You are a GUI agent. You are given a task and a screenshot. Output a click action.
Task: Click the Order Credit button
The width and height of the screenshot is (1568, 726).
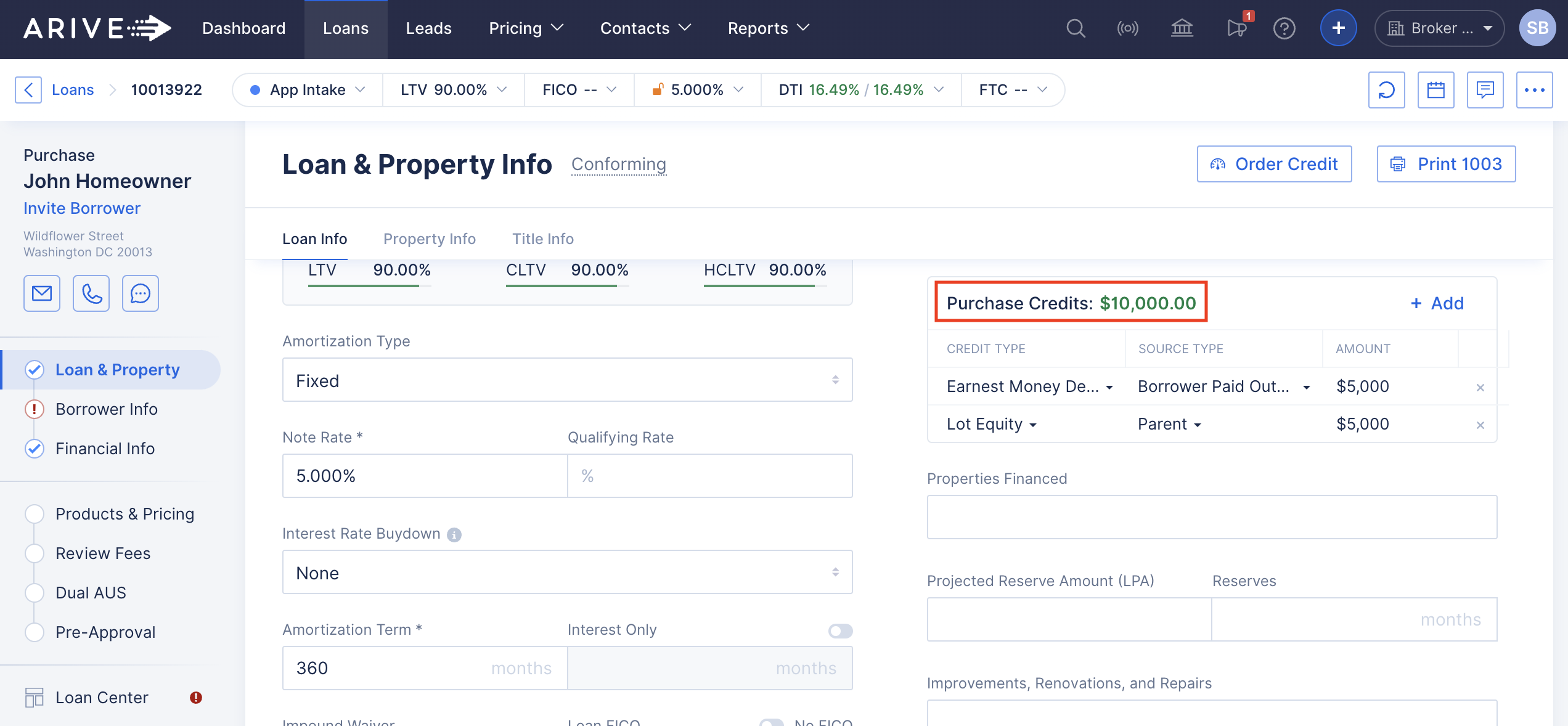tap(1274, 164)
